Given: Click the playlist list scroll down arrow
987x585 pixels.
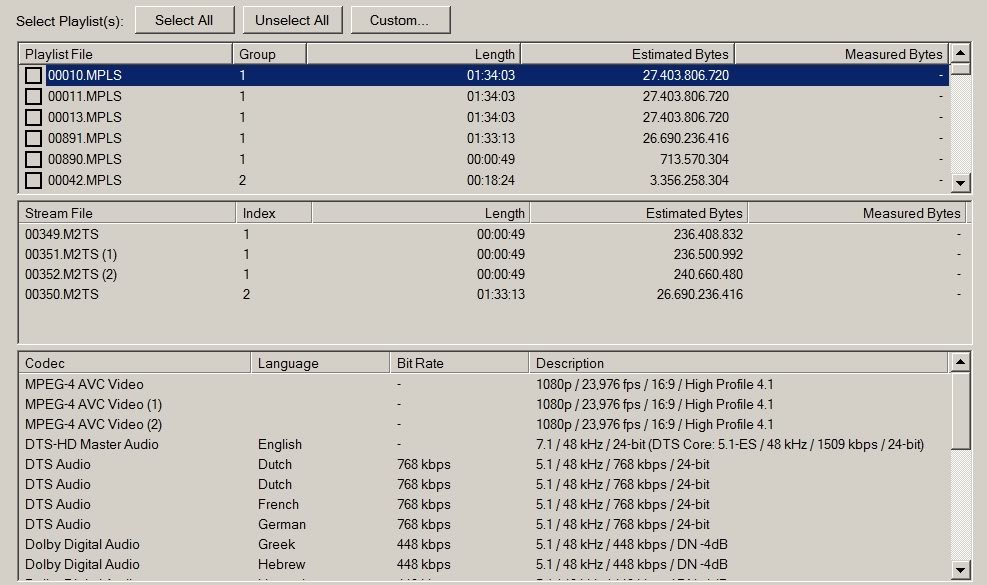Looking at the screenshot, I should 960,182.
